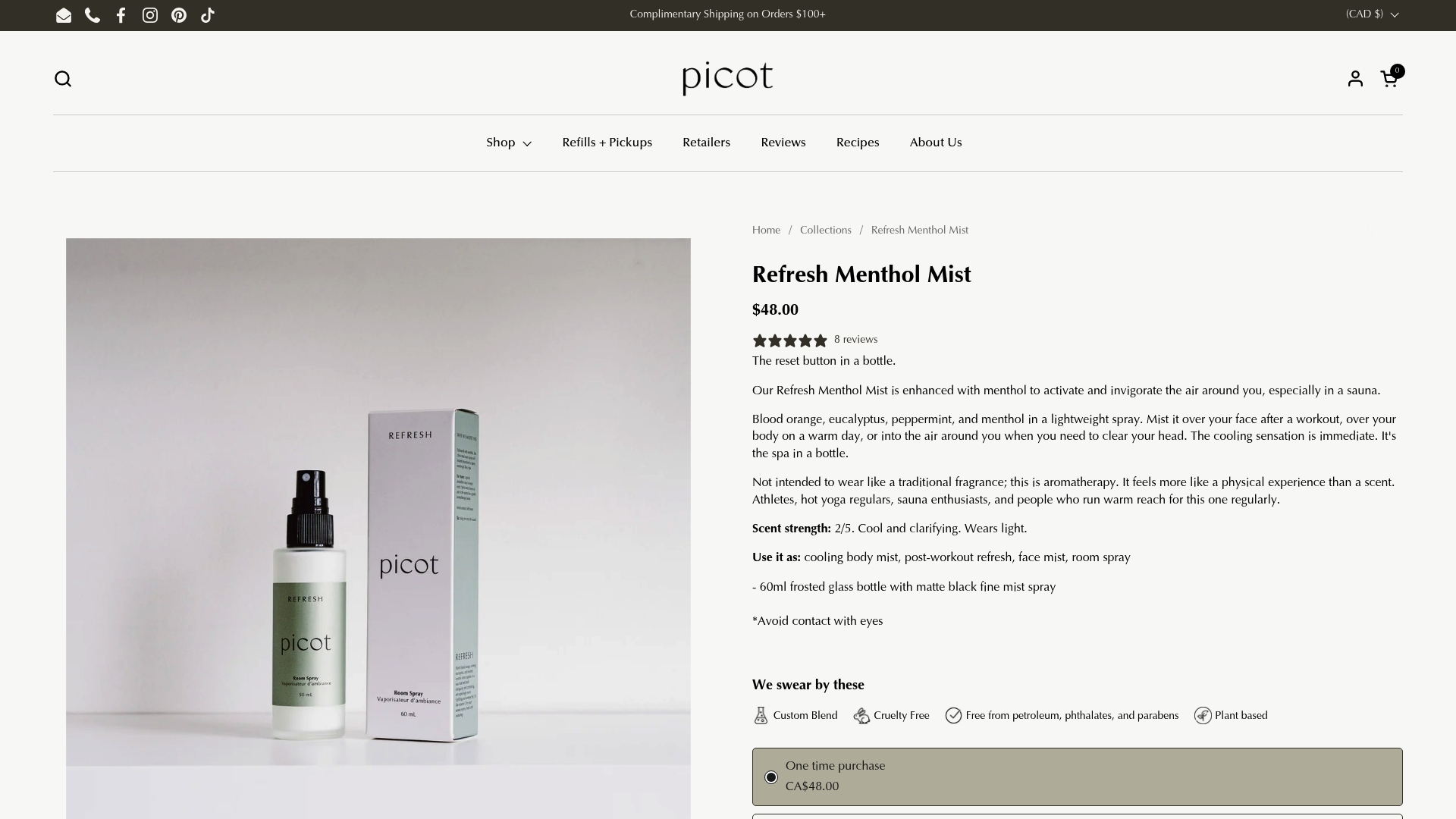Open the 8 reviews link

pos(855,340)
